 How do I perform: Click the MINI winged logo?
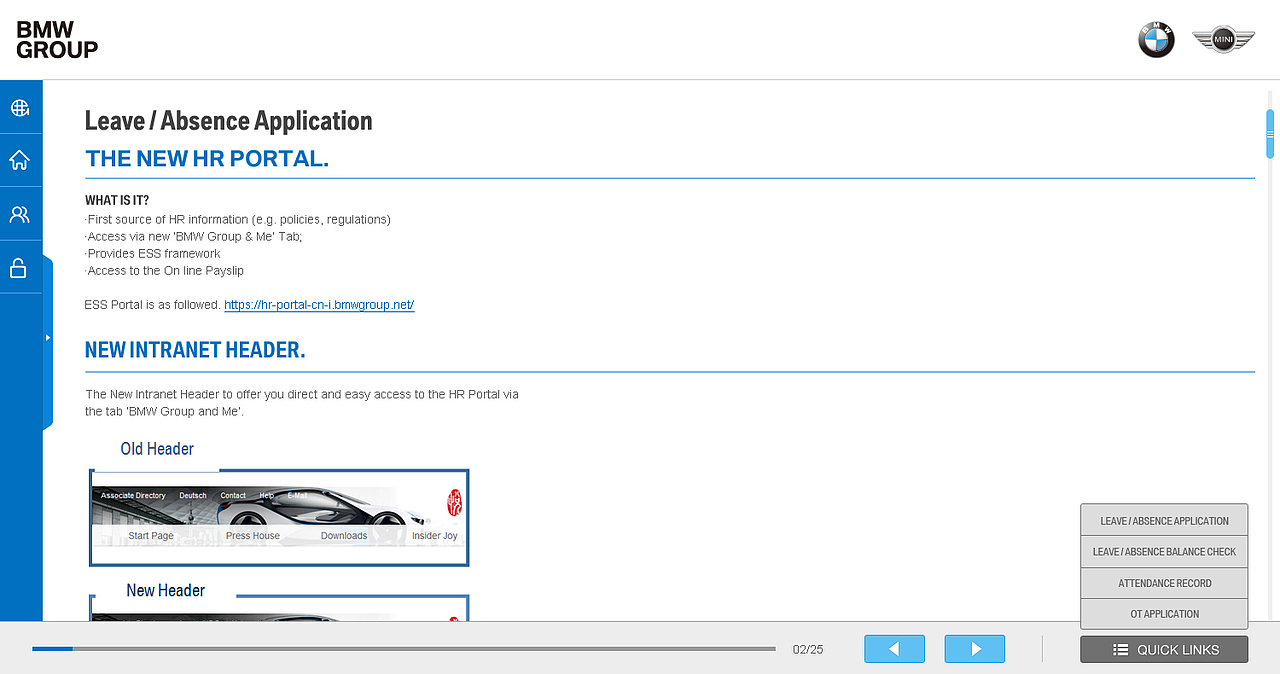point(1224,40)
